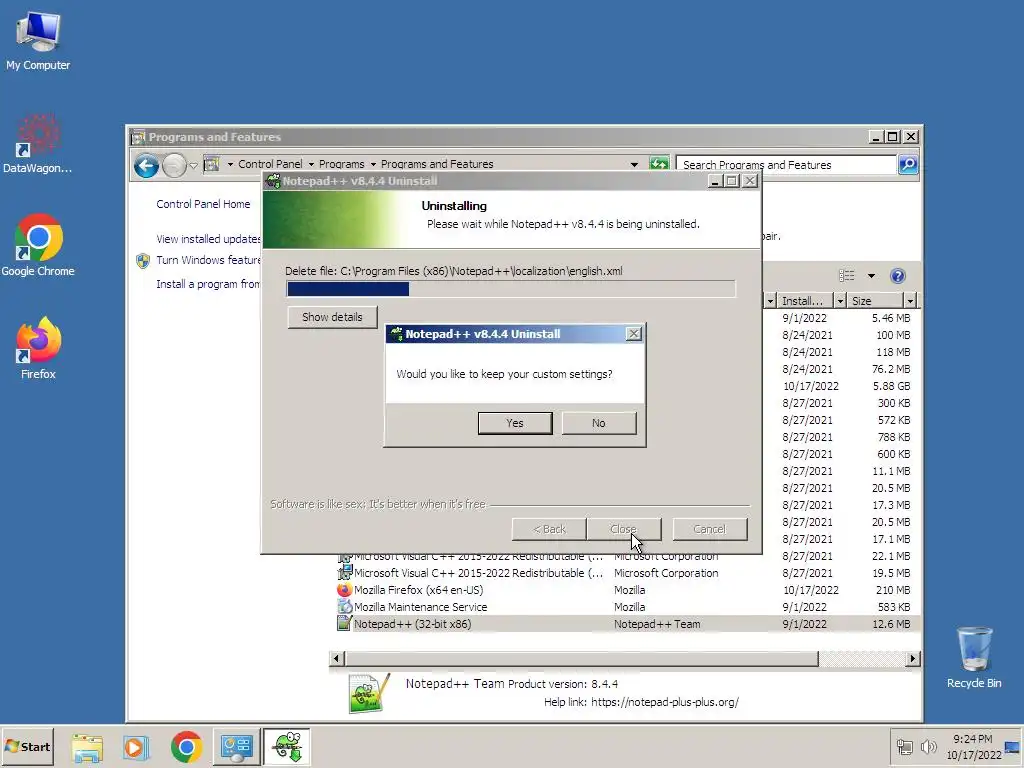The width and height of the screenshot is (1024, 768).
Task: Open Size column filter dropdown
Action: pos(910,301)
